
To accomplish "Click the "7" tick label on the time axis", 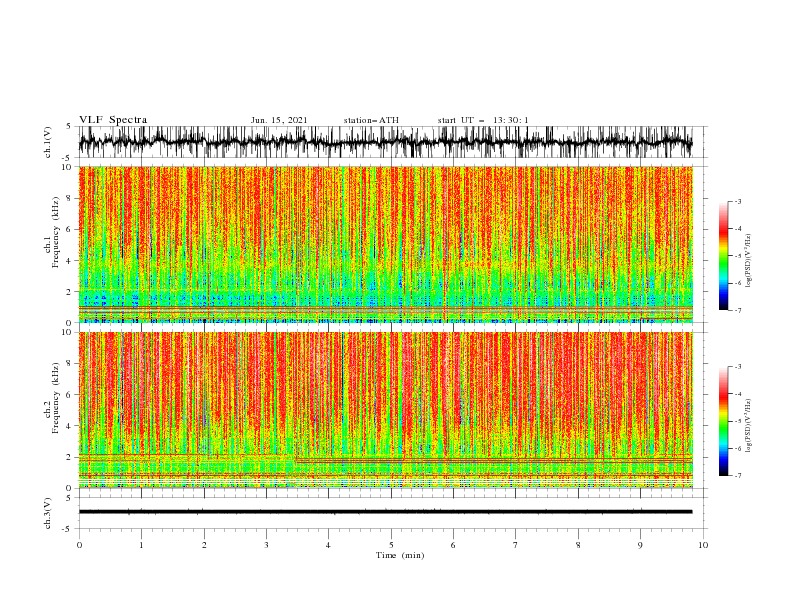I will point(516,545).
